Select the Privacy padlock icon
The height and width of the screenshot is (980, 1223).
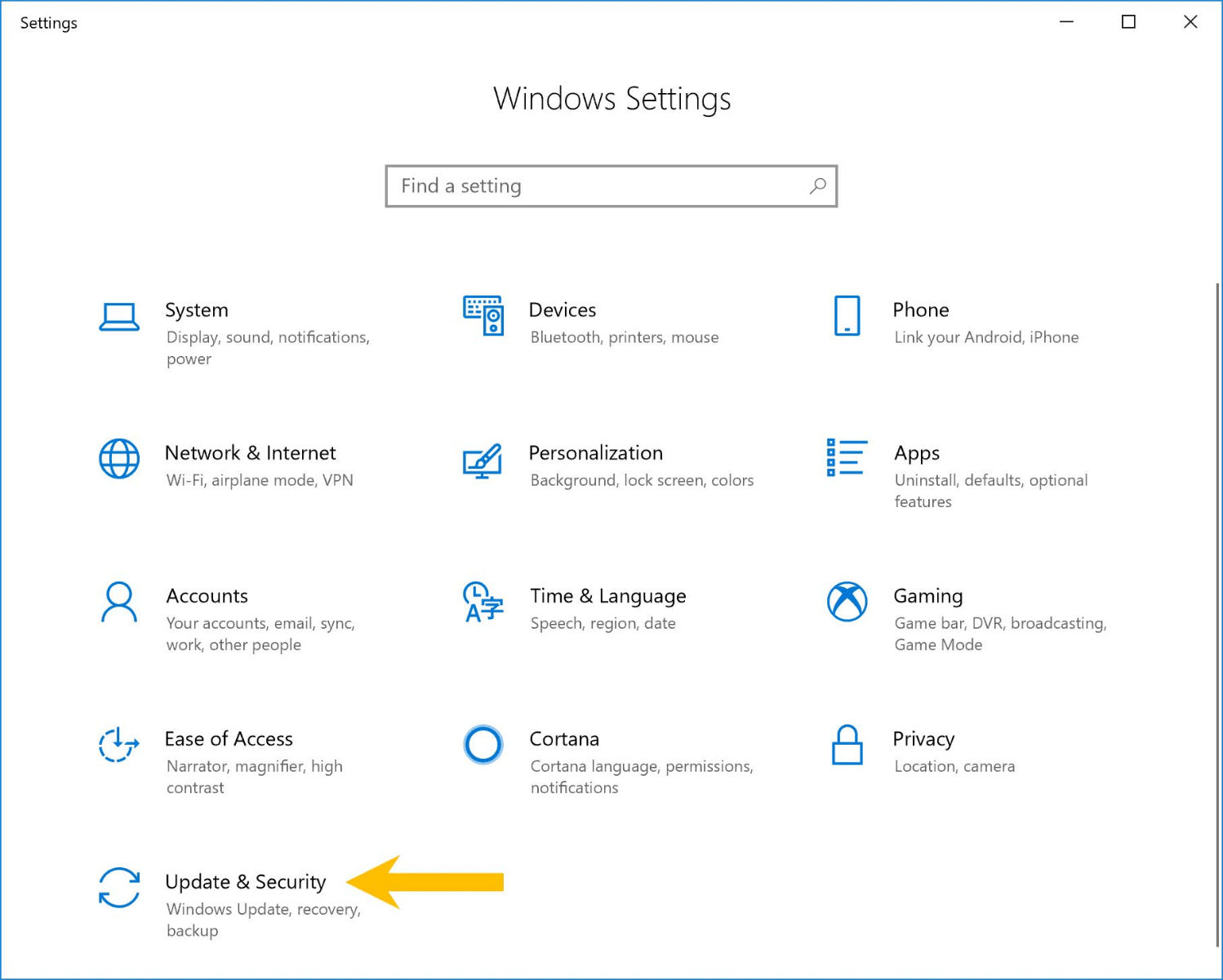pos(847,744)
